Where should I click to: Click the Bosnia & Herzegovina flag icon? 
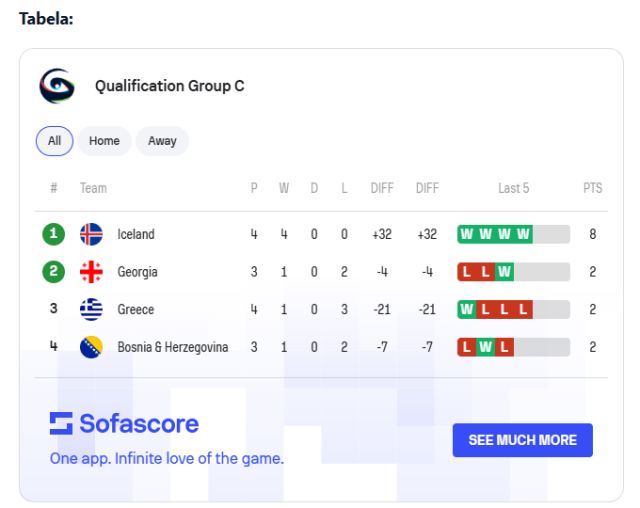click(91, 347)
